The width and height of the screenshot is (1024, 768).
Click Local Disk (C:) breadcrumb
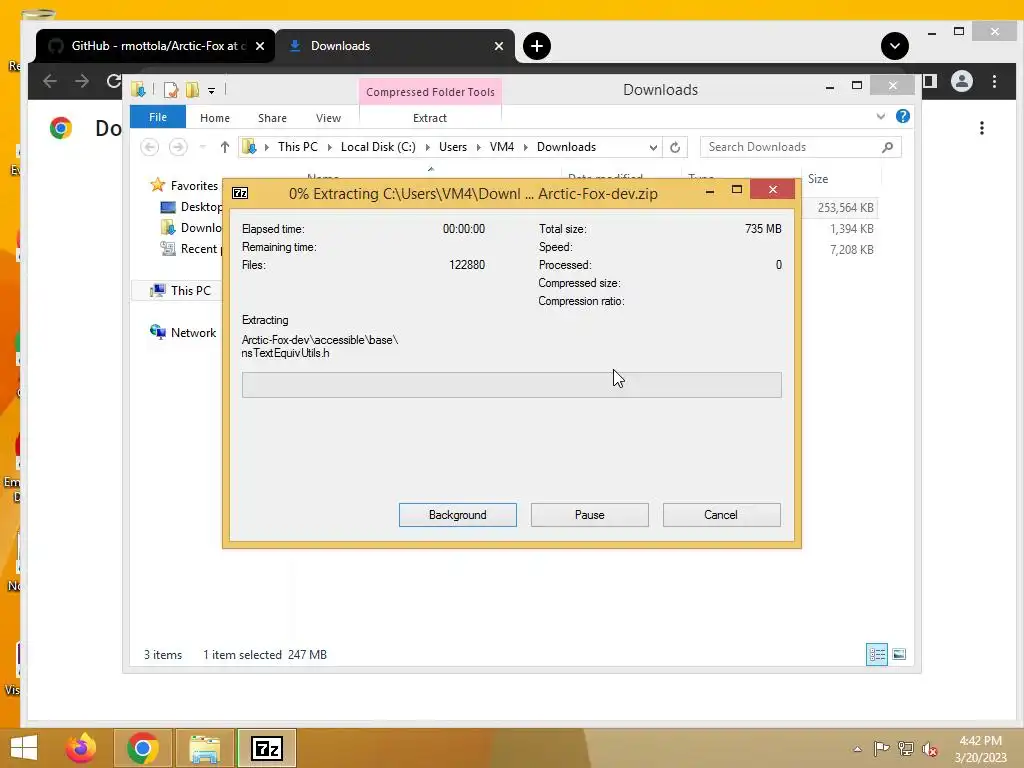click(378, 147)
